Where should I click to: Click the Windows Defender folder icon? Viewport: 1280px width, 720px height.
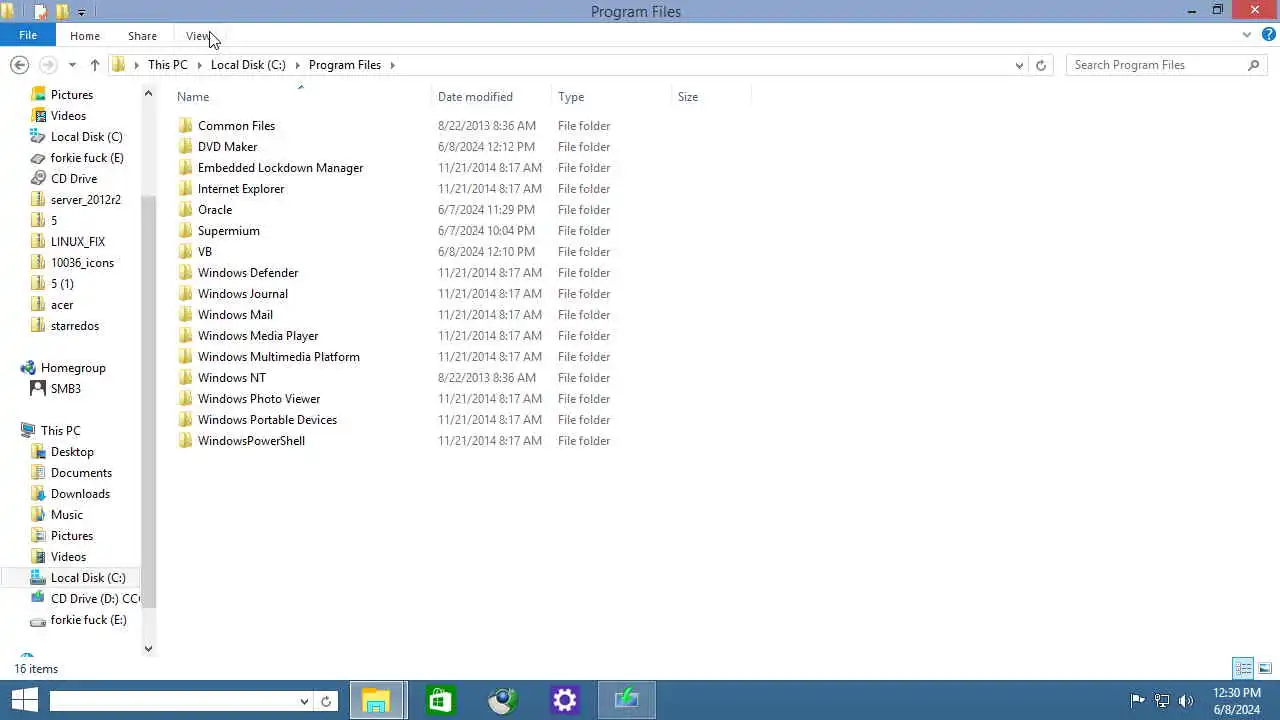[x=185, y=273]
